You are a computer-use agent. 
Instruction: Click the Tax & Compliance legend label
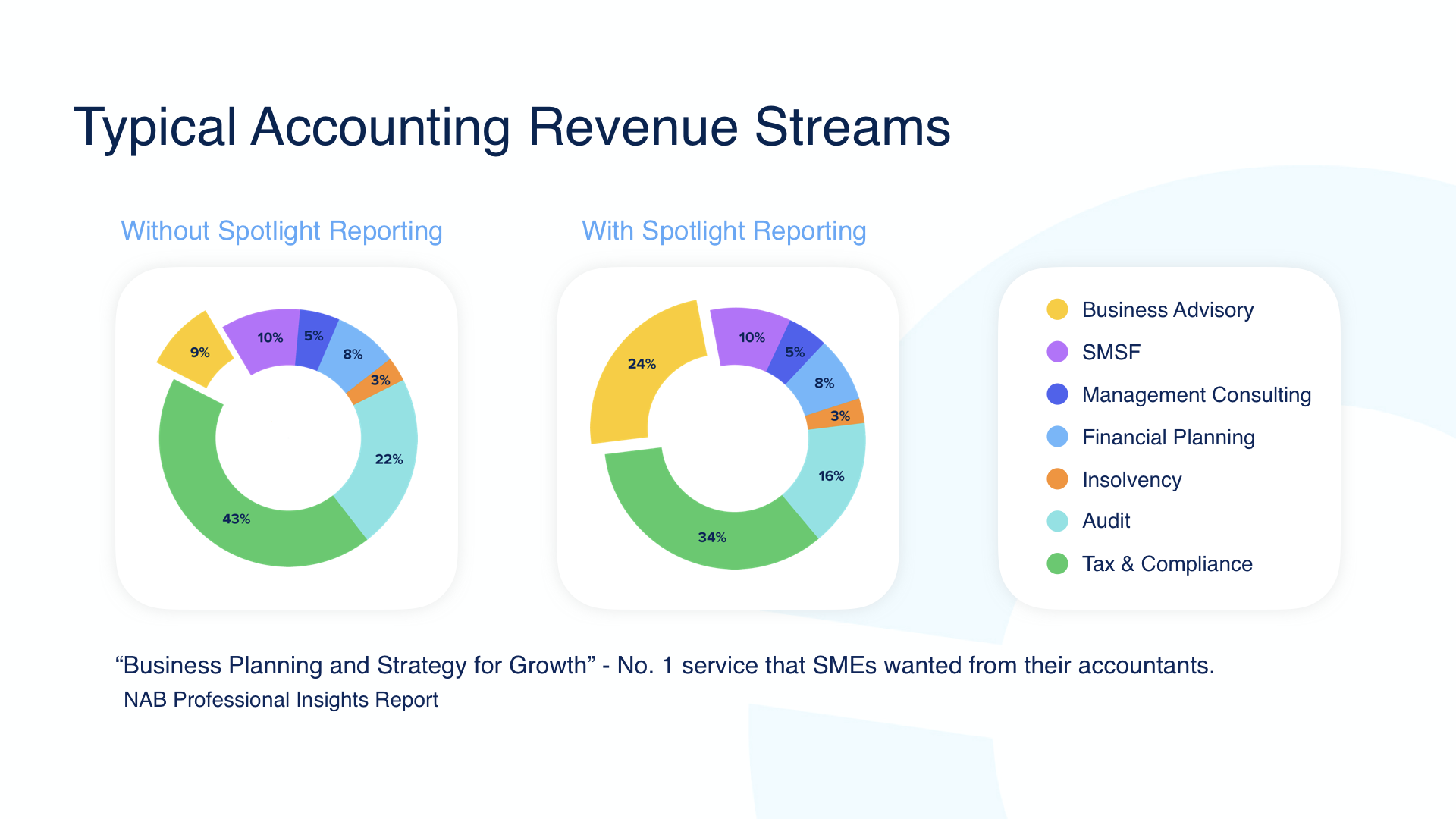1166,563
